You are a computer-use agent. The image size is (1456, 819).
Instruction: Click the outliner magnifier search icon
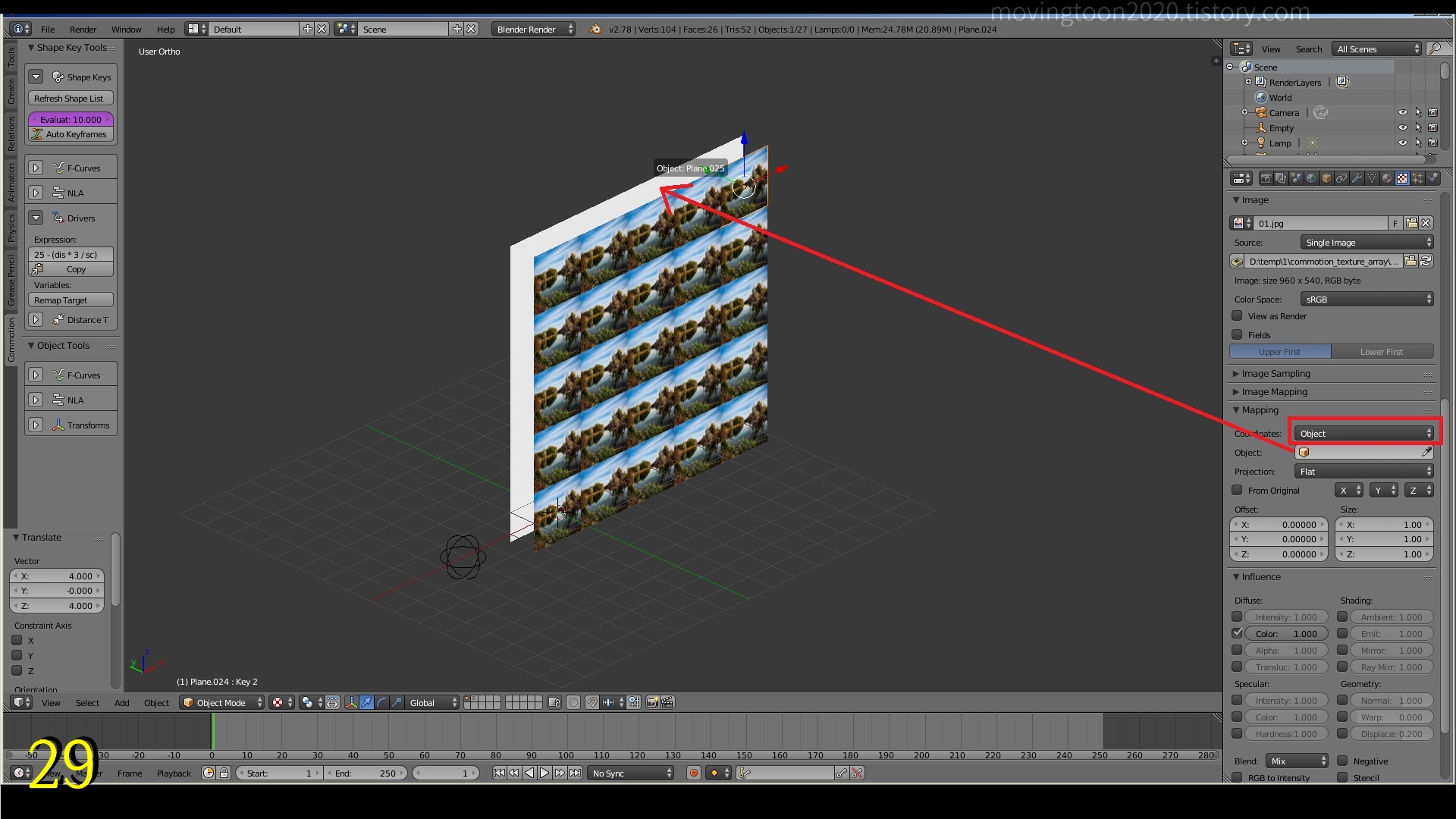[1435, 49]
